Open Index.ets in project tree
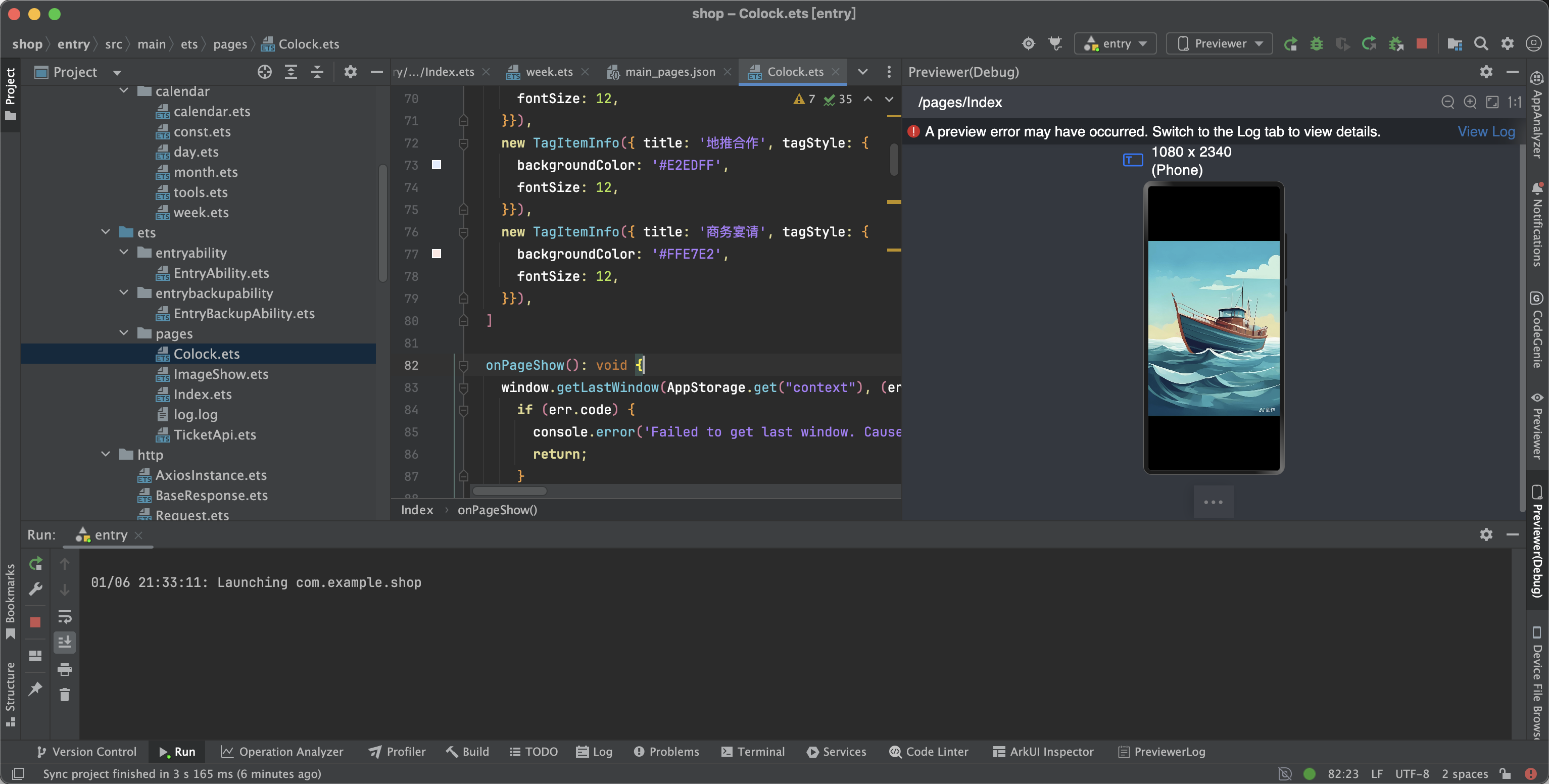Image resolution: width=1549 pixels, height=784 pixels. click(202, 395)
